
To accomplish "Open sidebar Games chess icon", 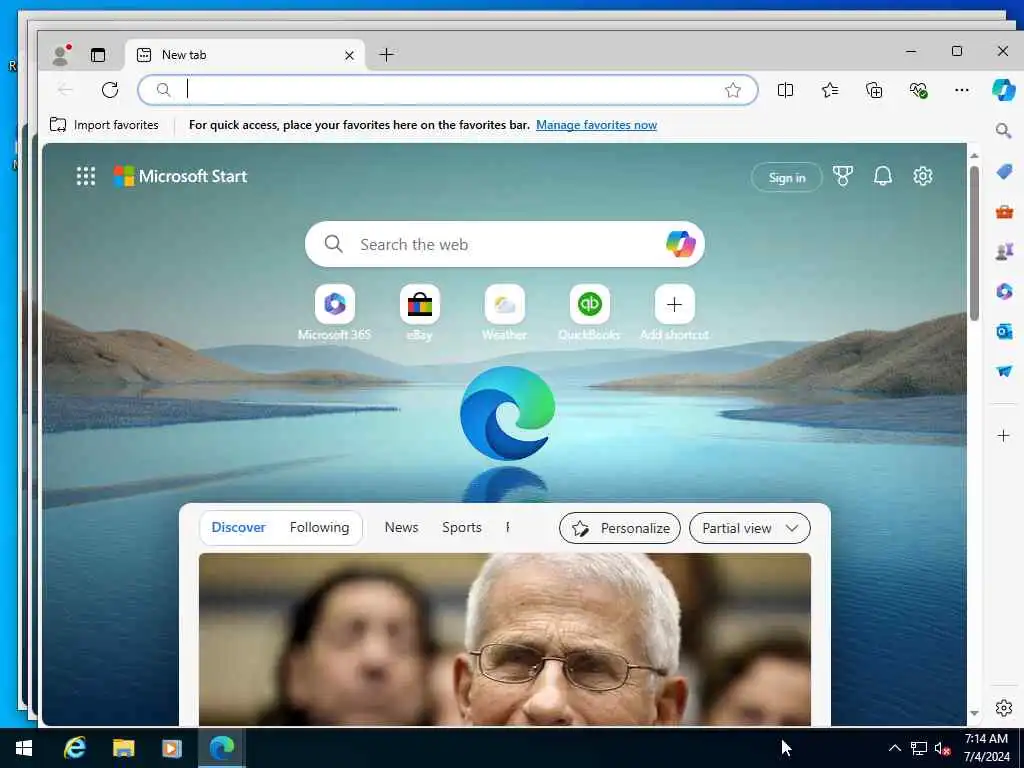I will [x=1004, y=251].
